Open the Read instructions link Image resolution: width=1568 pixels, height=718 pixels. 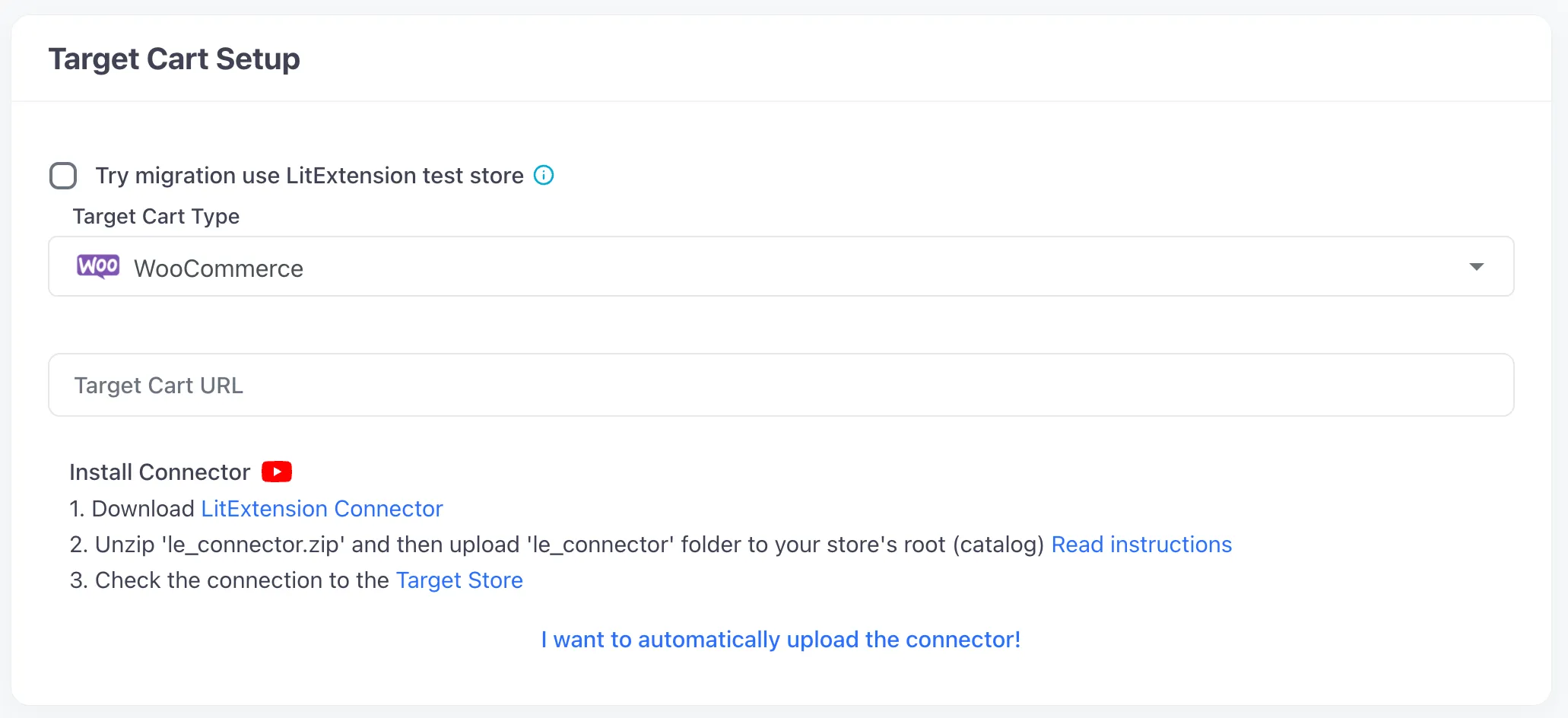tap(1141, 544)
